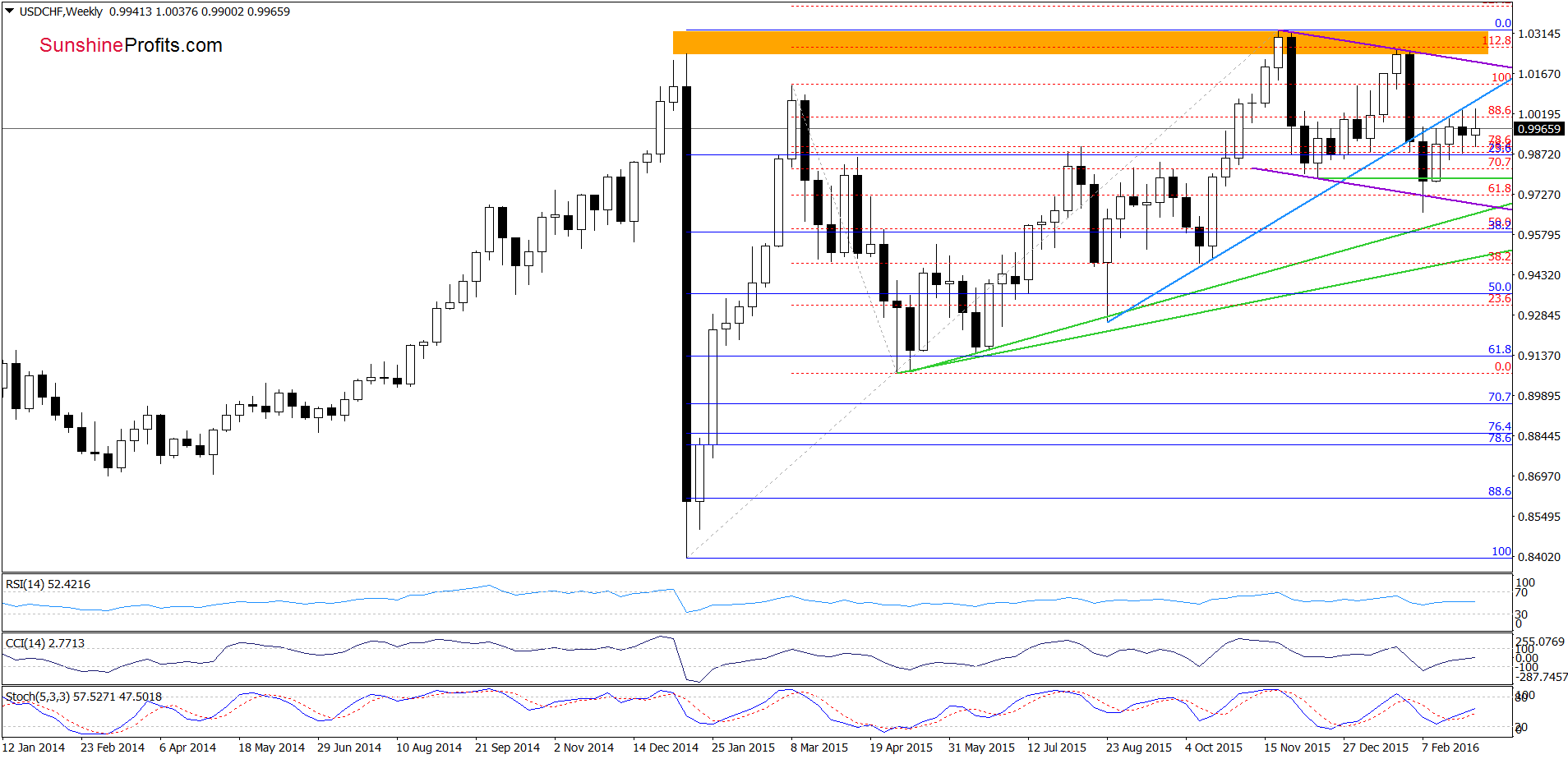
Task: Click the red 38.2 Fibonacci label
Action: click(1500, 256)
